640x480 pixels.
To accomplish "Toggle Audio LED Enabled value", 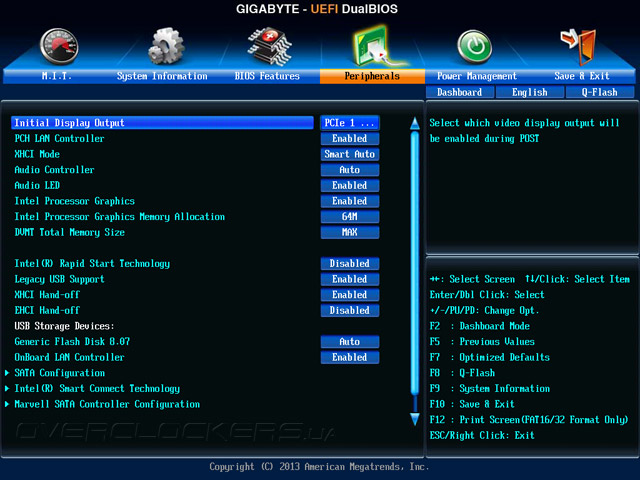I will coord(349,185).
